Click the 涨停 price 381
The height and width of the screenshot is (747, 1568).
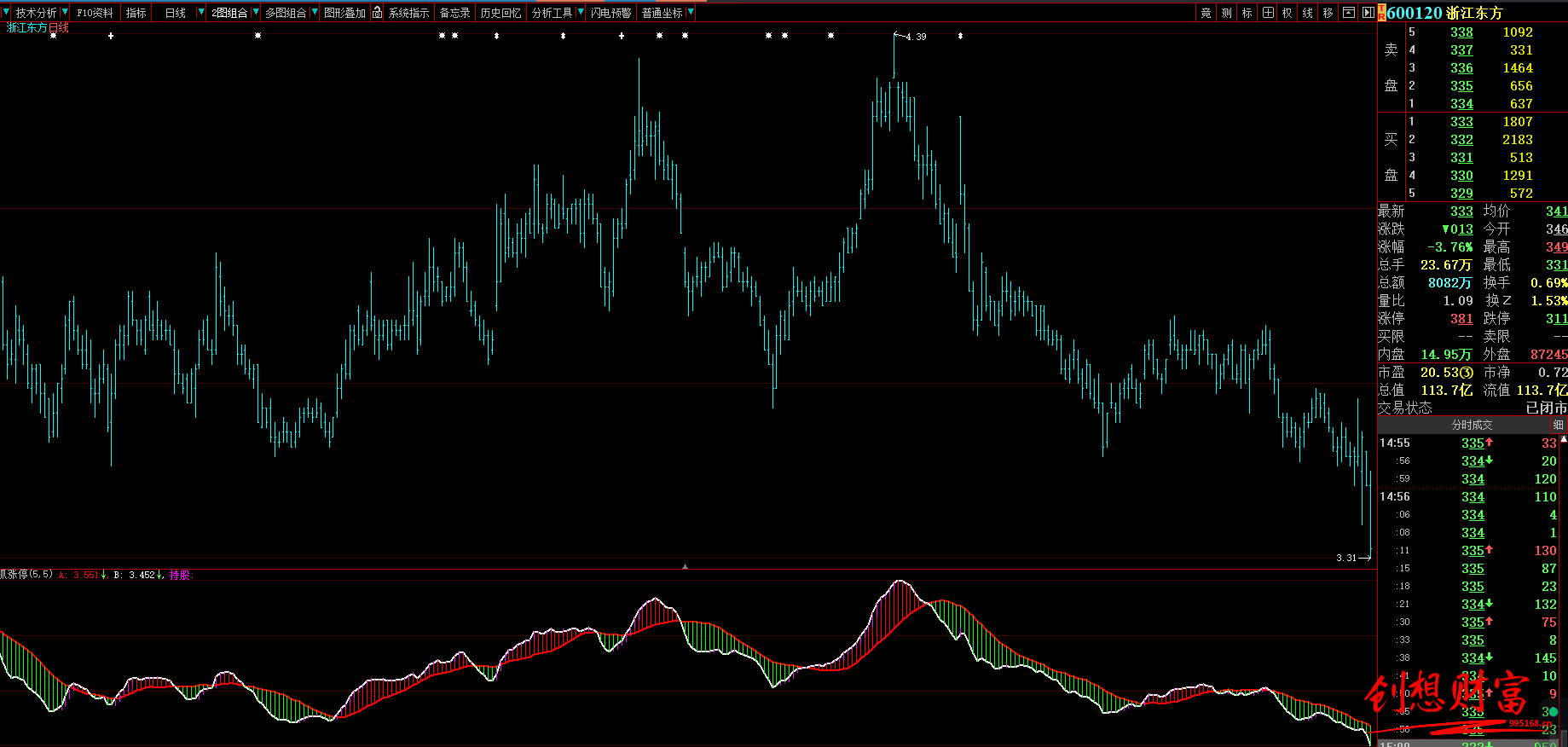[x=1461, y=319]
